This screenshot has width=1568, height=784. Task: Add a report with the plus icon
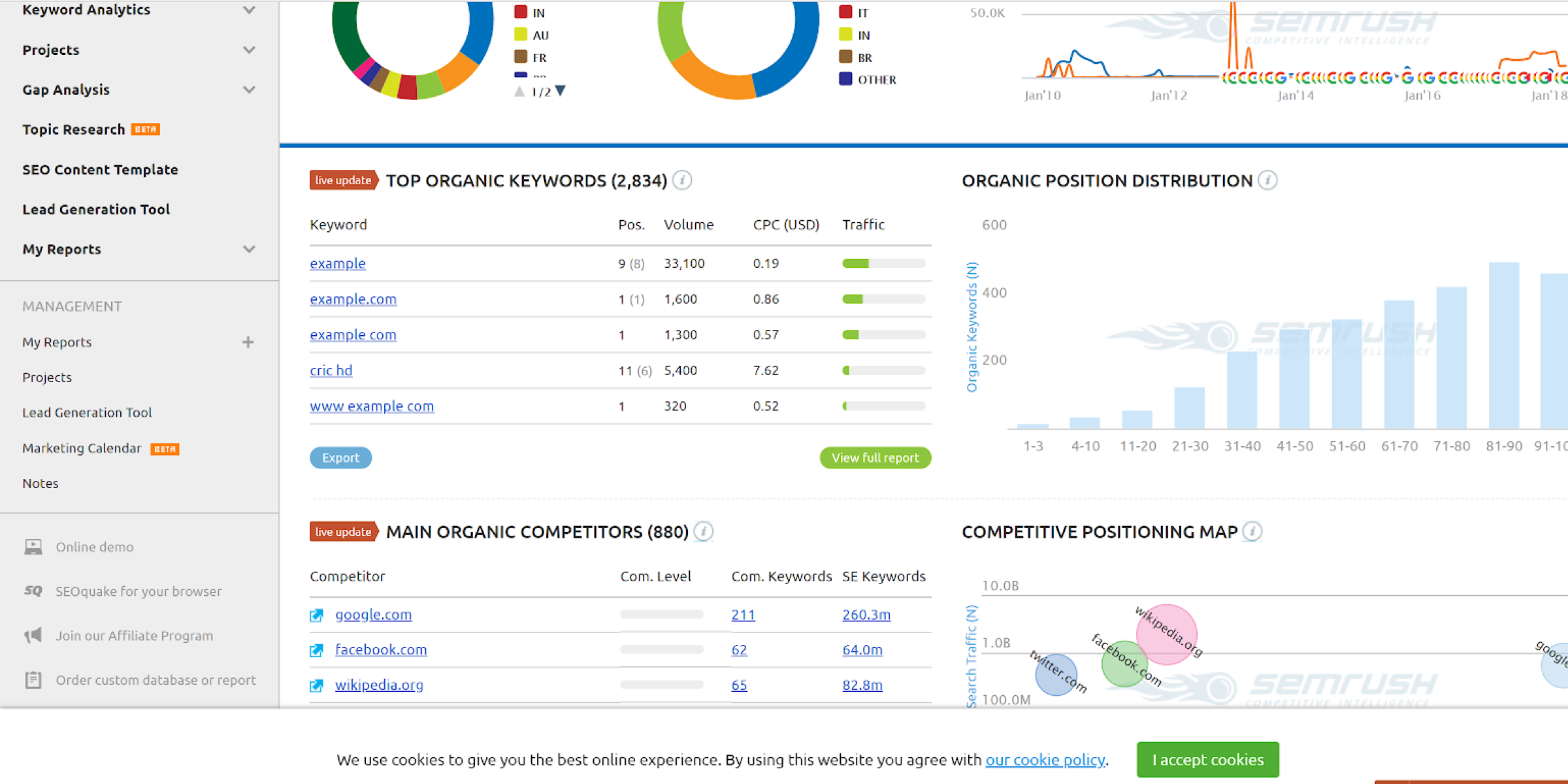(x=248, y=342)
